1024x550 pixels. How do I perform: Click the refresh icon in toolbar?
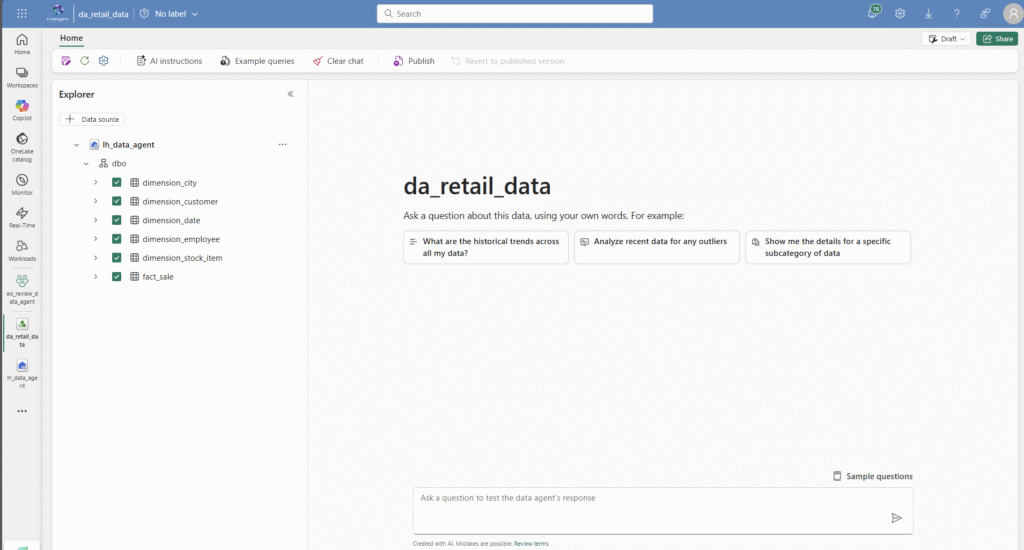pyautogui.click(x=84, y=61)
